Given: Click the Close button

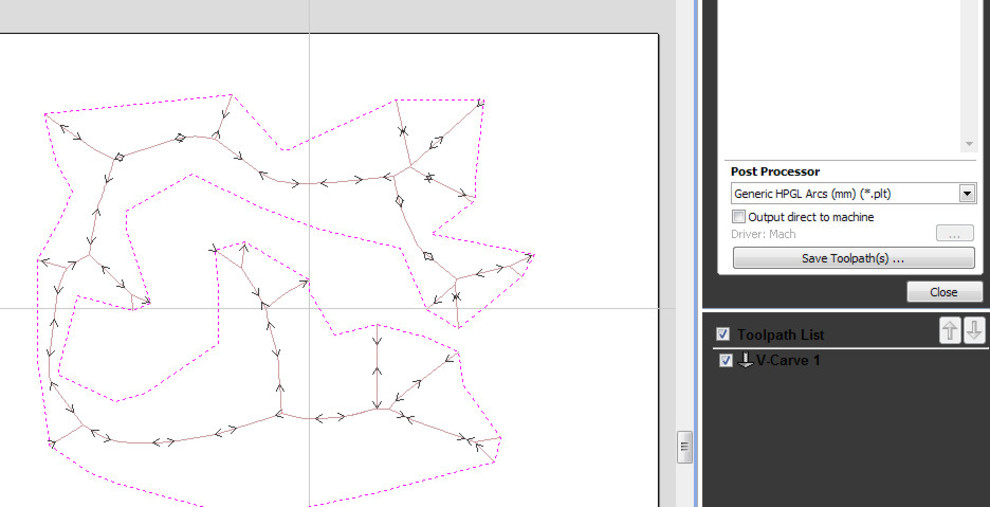Looking at the screenshot, I should coord(943,292).
